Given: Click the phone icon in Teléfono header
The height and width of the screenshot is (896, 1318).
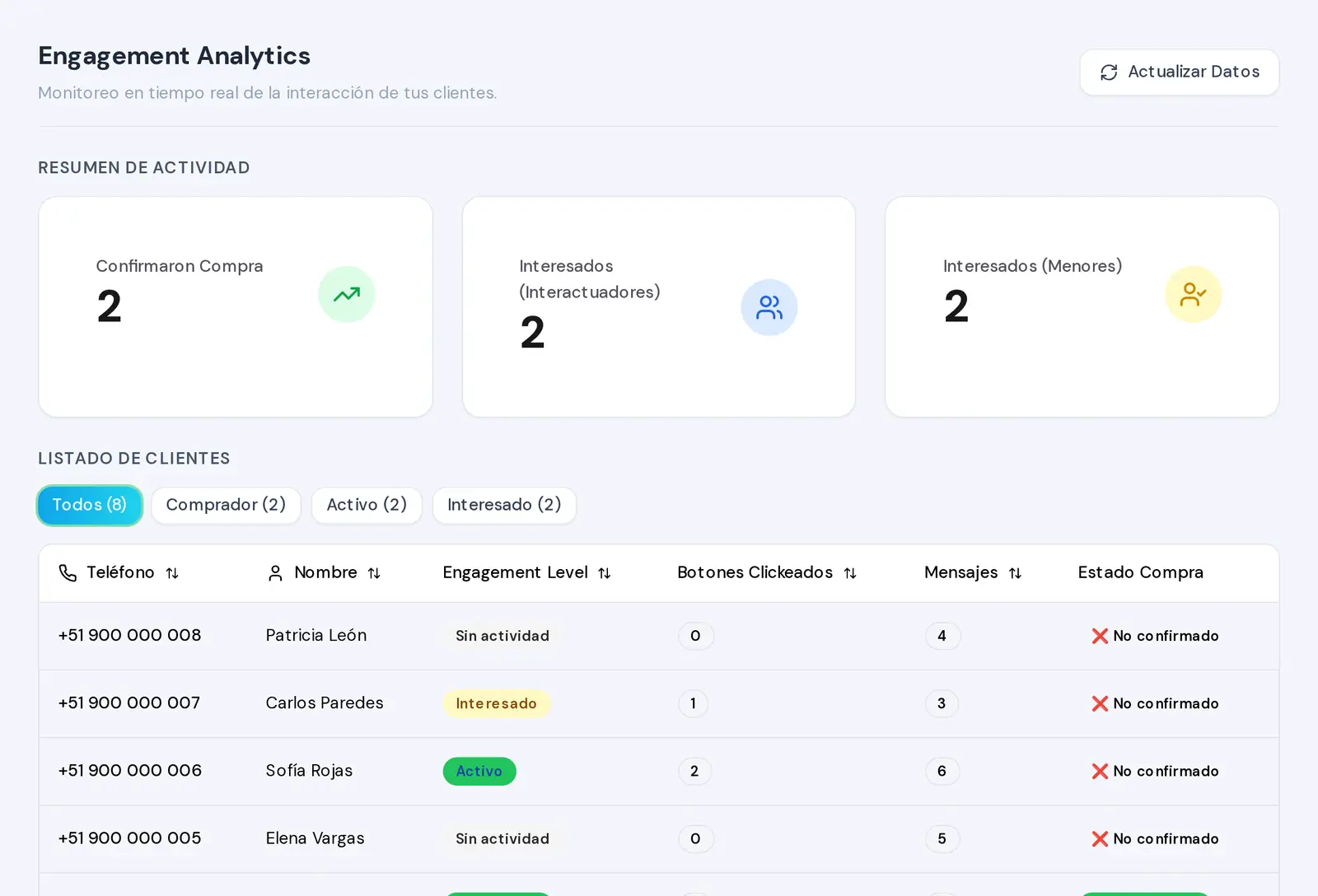Looking at the screenshot, I should point(68,572).
